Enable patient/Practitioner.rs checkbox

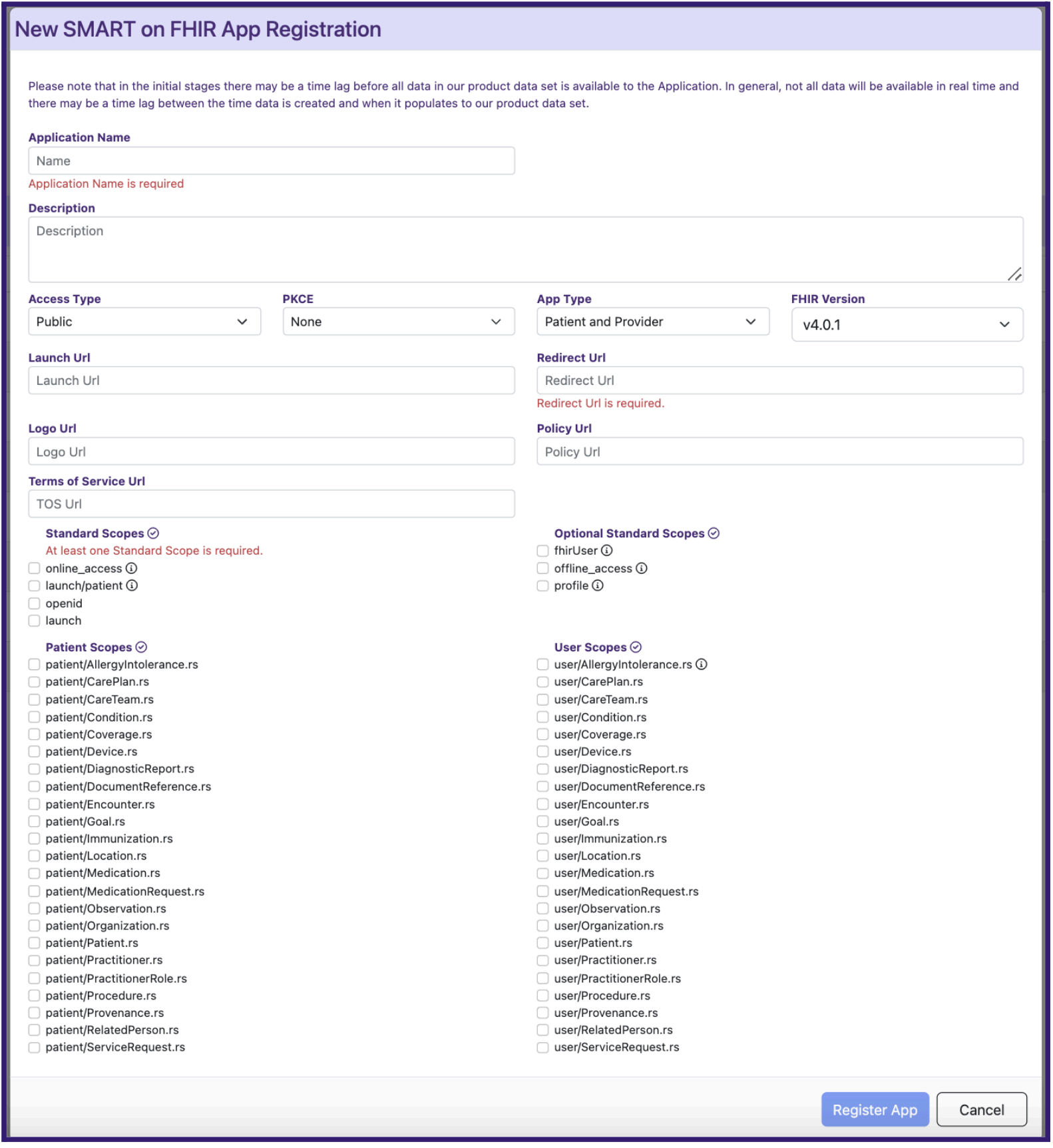pyautogui.click(x=34, y=961)
